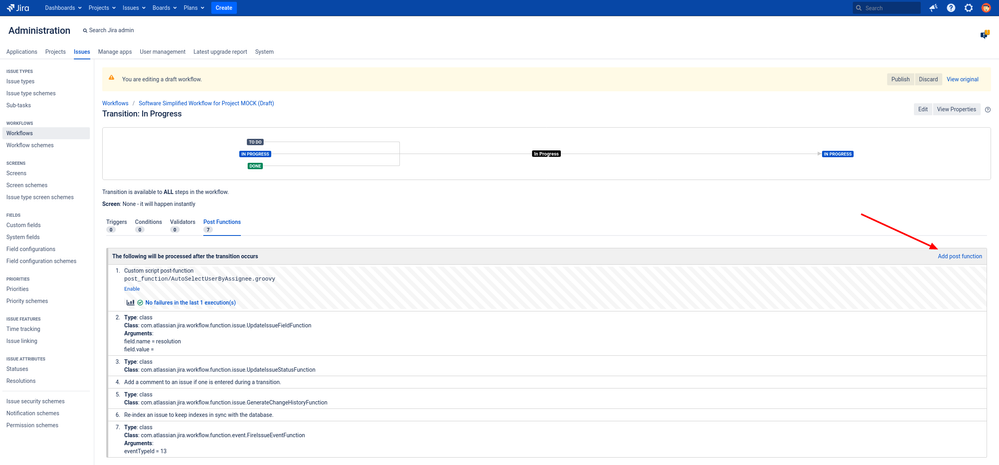
Task: Switch to the System admin tab
Action: point(264,52)
